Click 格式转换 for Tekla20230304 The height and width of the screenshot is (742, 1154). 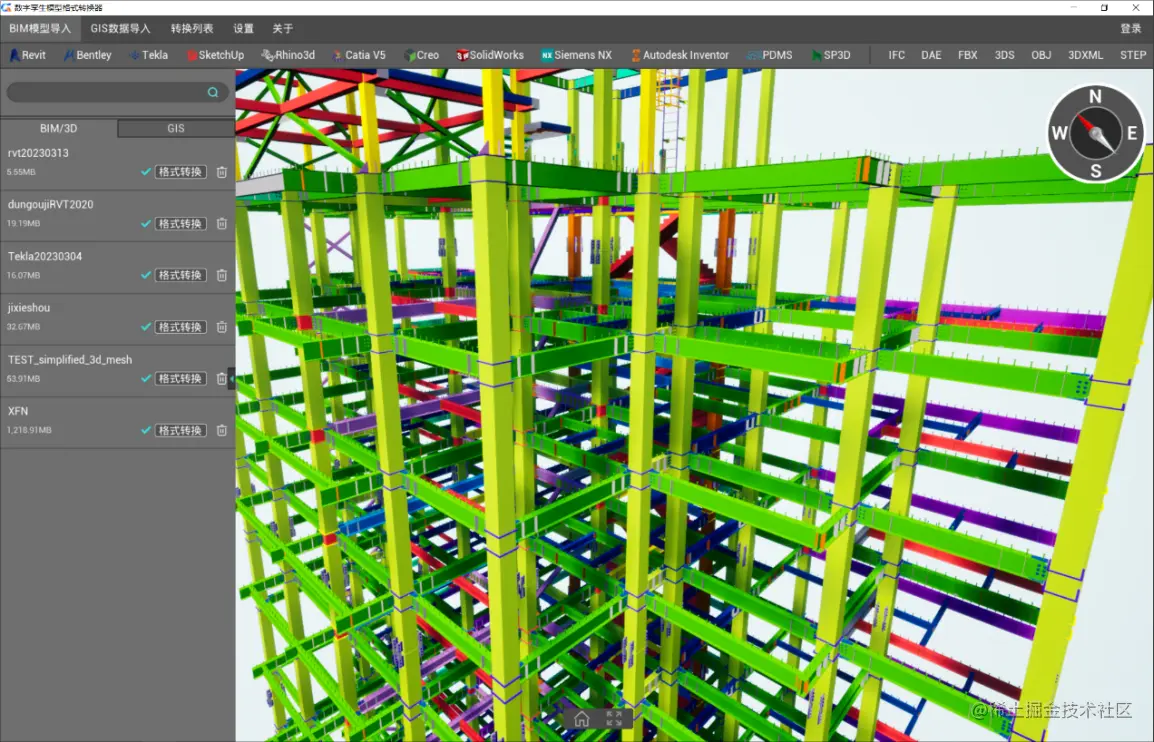[x=180, y=275]
